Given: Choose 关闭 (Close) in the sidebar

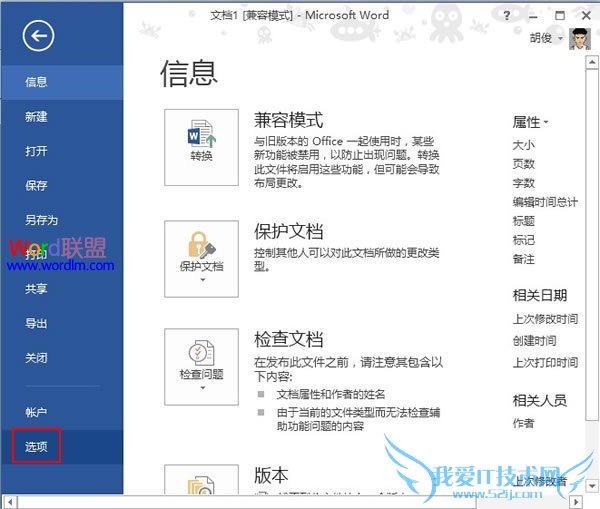Looking at the screenshot, I should [62, 358].
